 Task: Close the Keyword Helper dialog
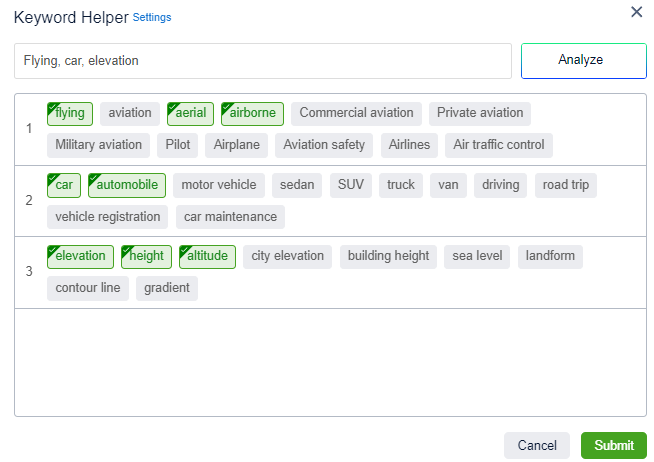[x=636, y=12]
